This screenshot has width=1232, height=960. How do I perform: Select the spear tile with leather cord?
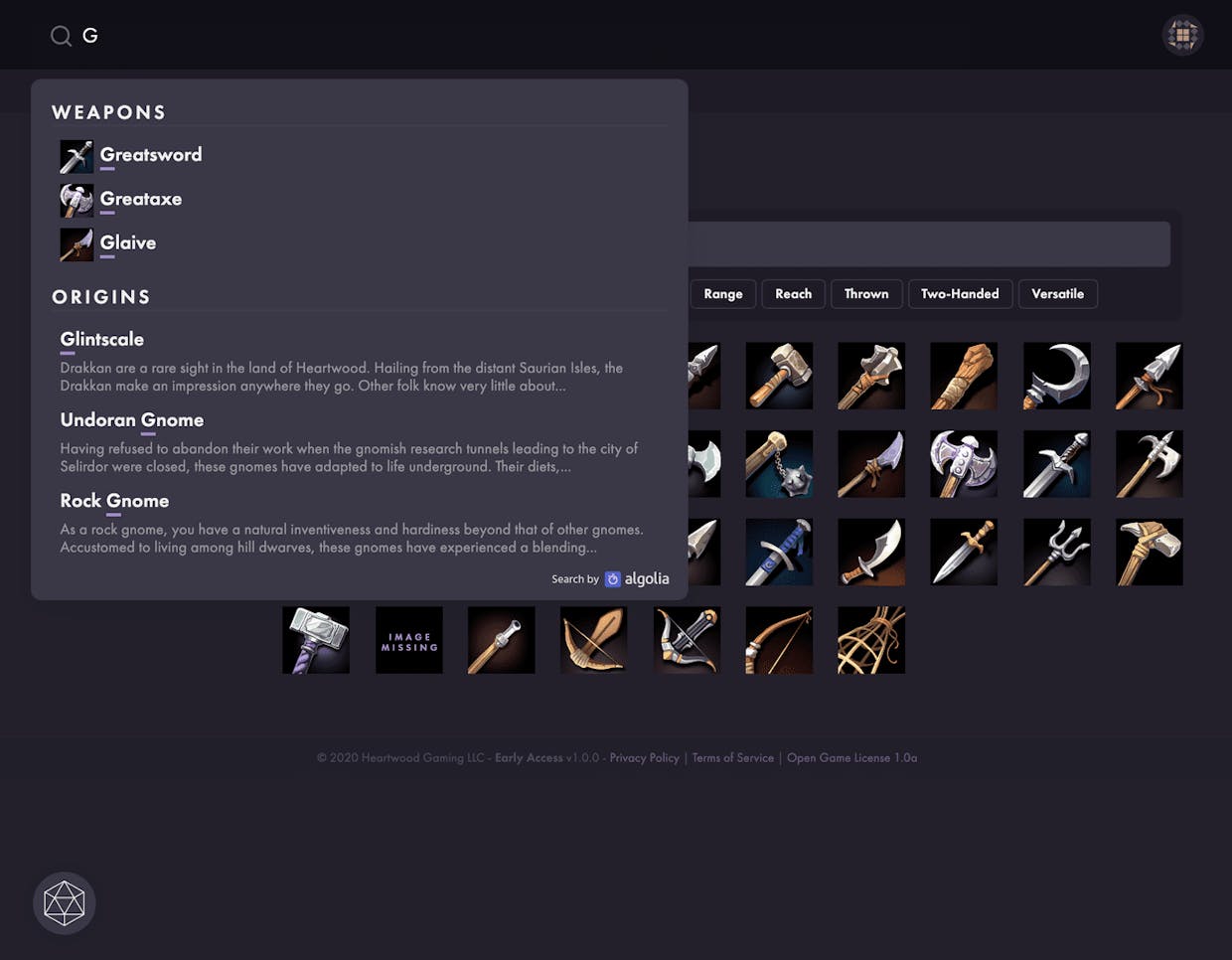click(1150, 376)
